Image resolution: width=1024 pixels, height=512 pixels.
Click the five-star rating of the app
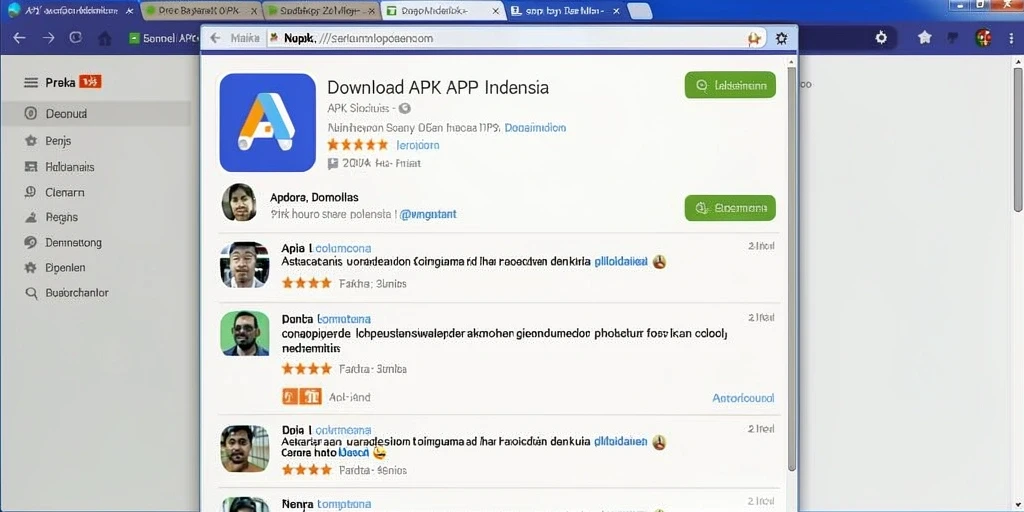click(x=357, y=144)
